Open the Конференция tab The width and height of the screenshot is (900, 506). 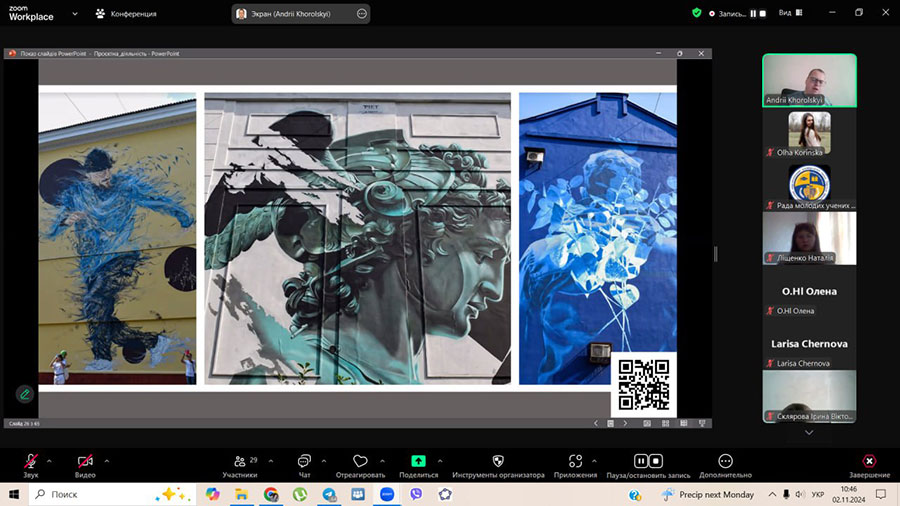pos(126,14)
